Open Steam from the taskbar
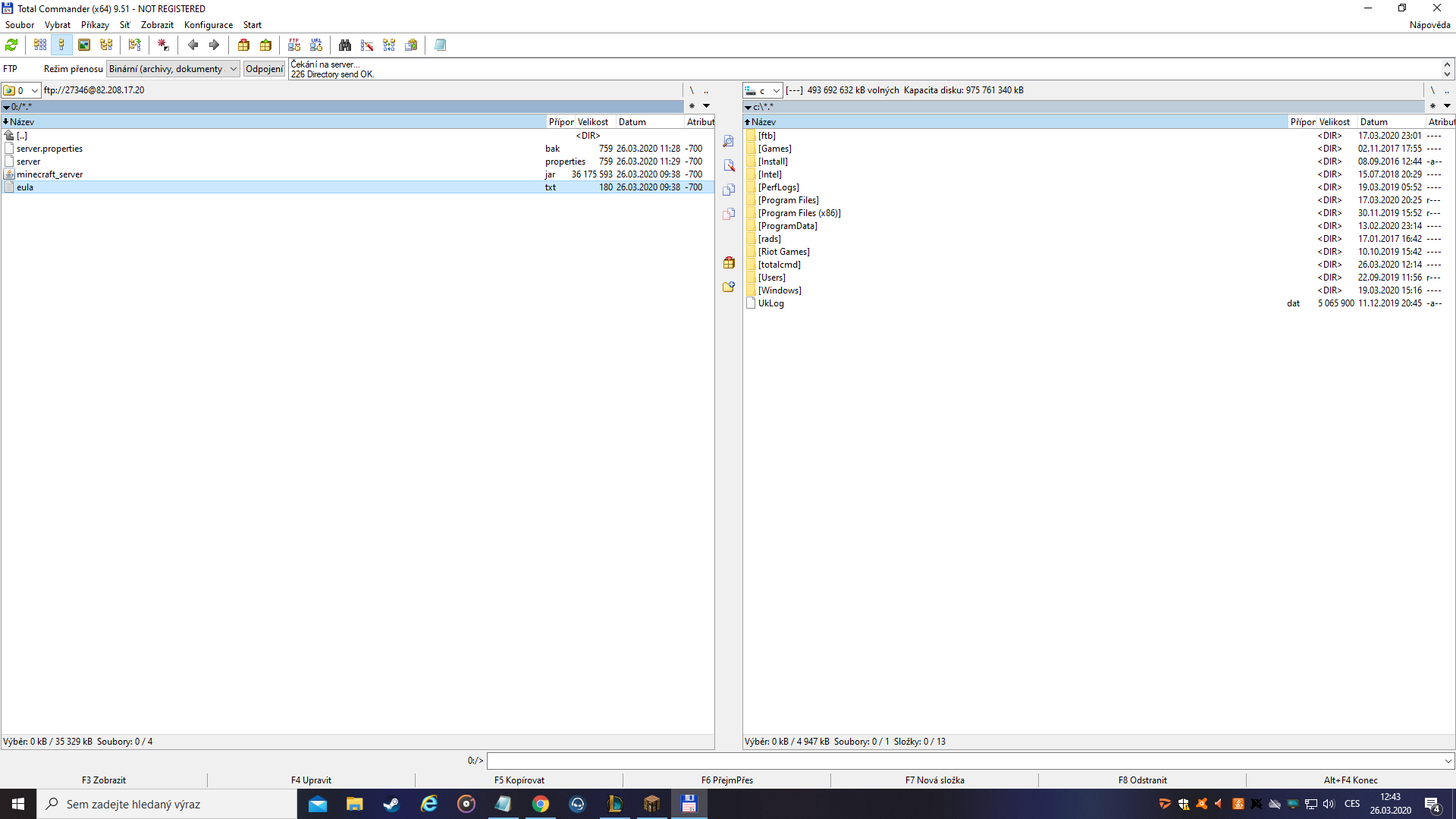Screen dimensions: 1456x819 pos(391,804)
